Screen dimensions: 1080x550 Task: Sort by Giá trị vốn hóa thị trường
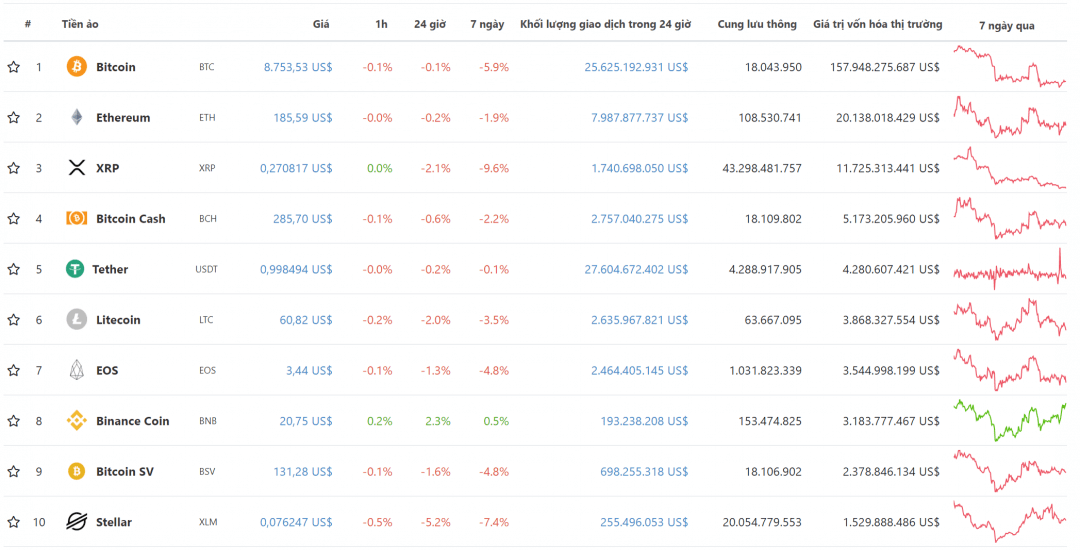878,24
